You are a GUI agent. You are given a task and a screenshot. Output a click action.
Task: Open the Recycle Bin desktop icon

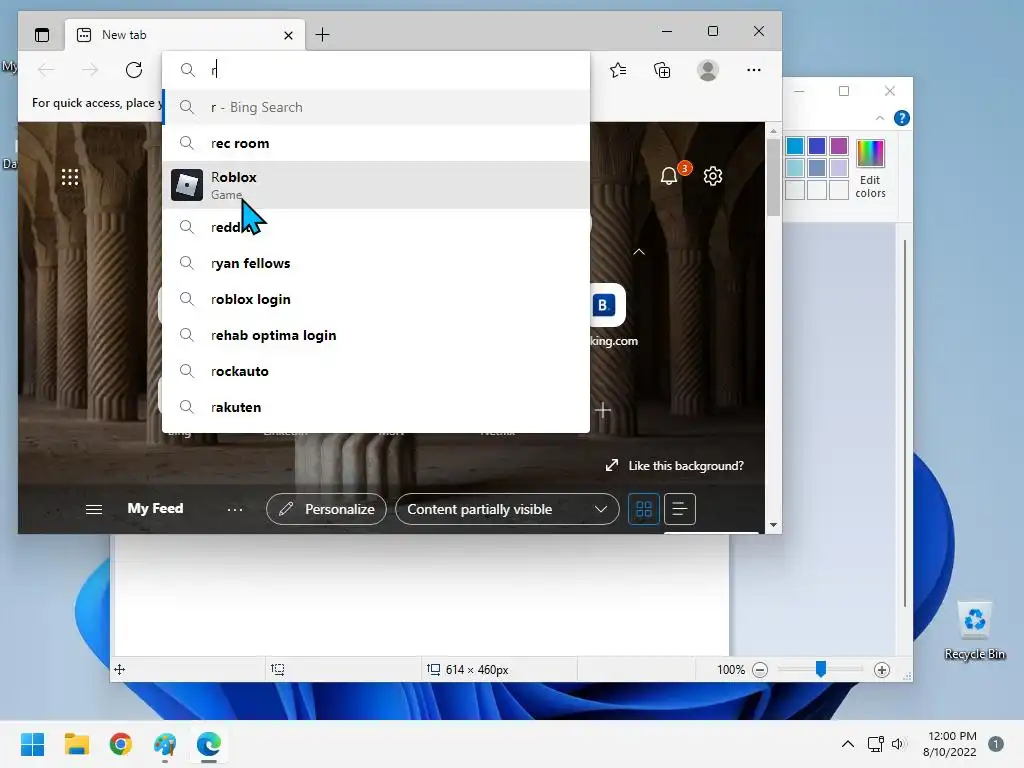pos(974,631)
